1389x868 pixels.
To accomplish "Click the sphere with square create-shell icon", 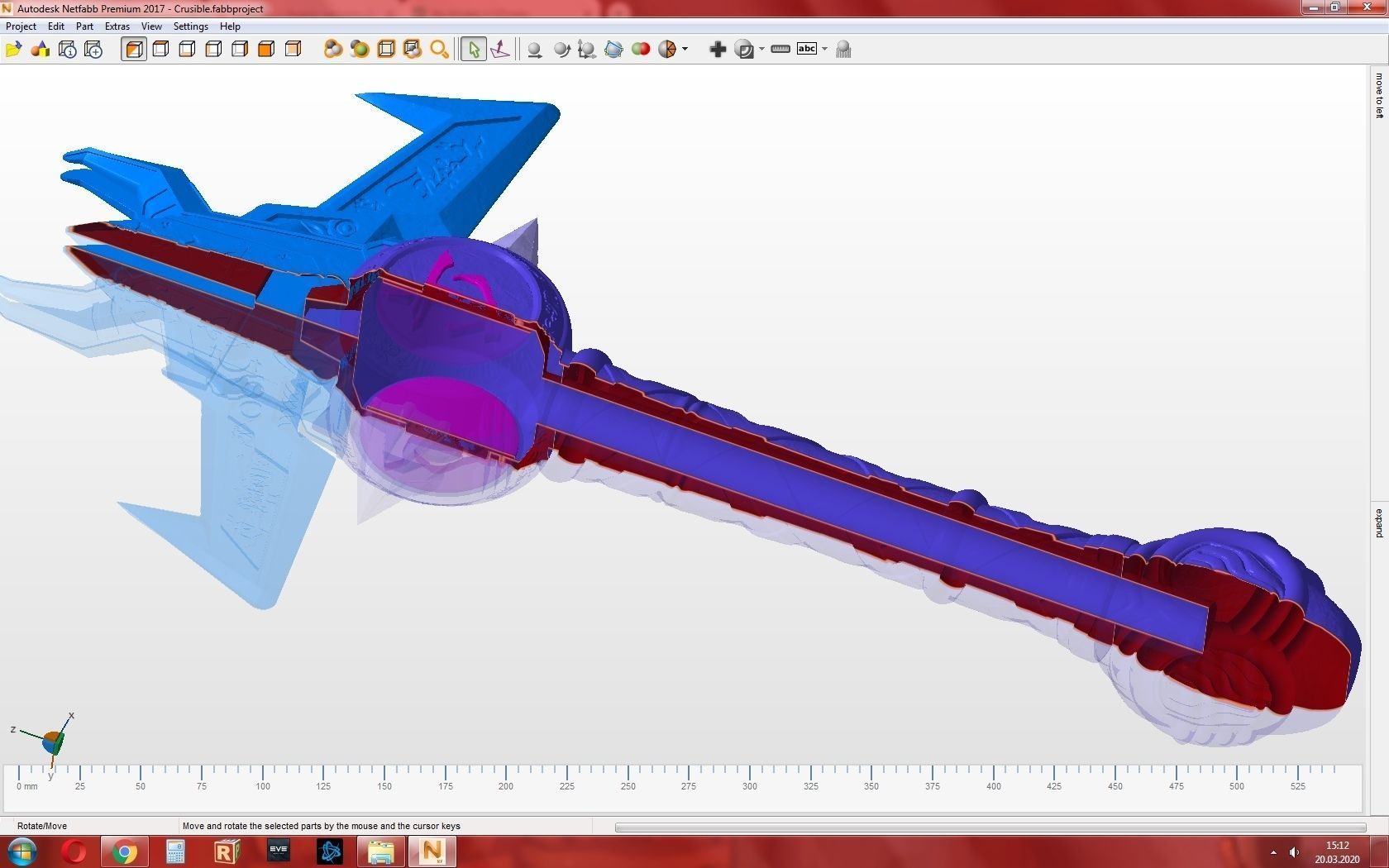I will pyautogui.click(x=744, y=50).
